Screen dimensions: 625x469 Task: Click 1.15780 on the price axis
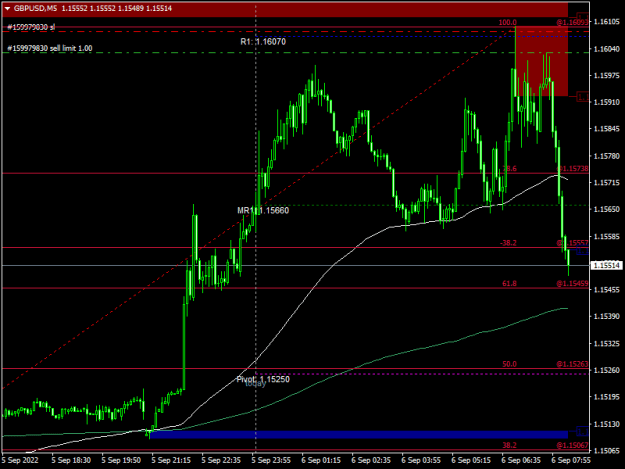(x=607, y=156)
